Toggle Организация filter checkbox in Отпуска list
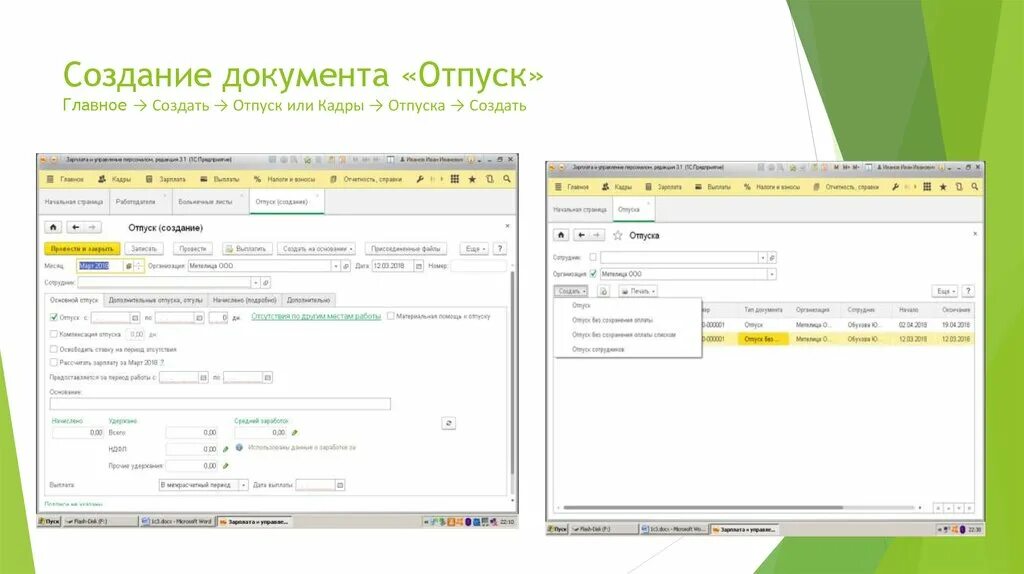Screen dimensions: 1024x574 [593, 274]
